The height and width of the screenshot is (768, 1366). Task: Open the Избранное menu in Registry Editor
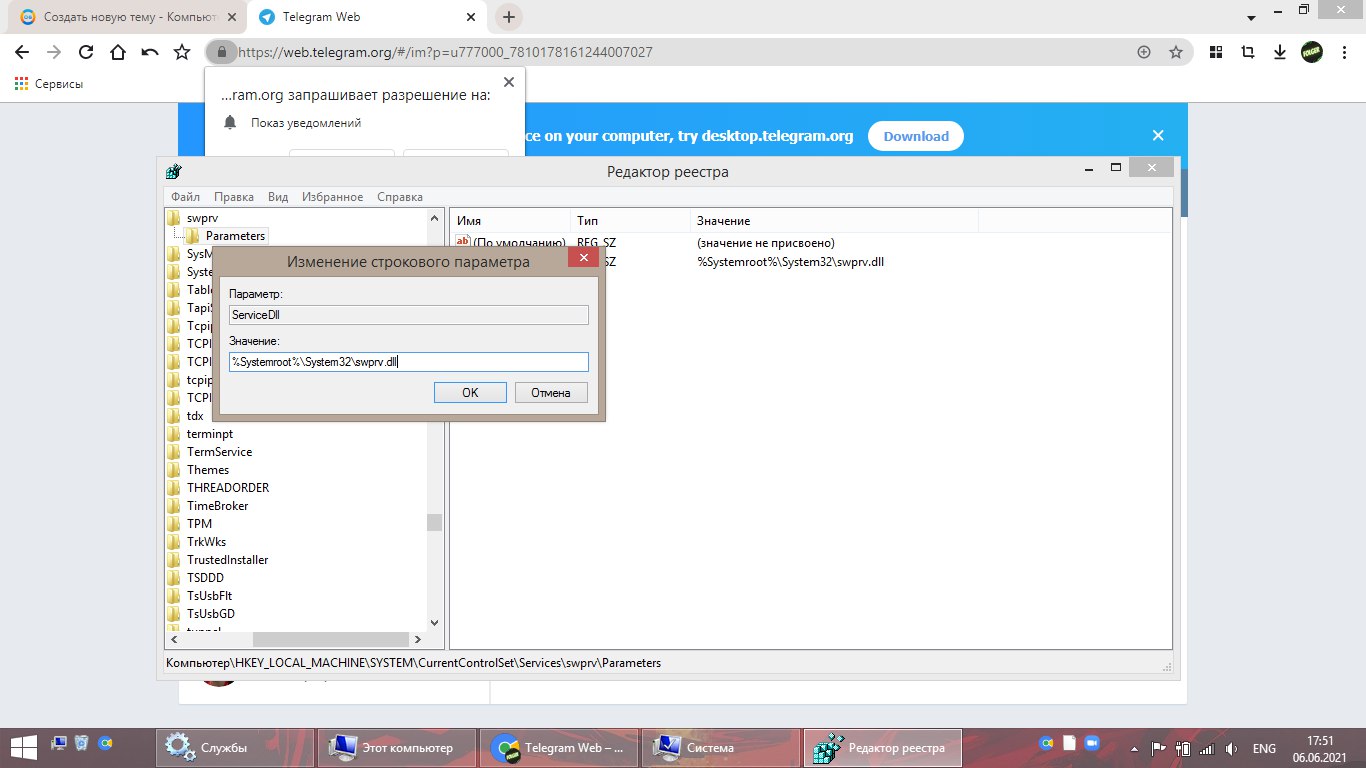point(333,197)
